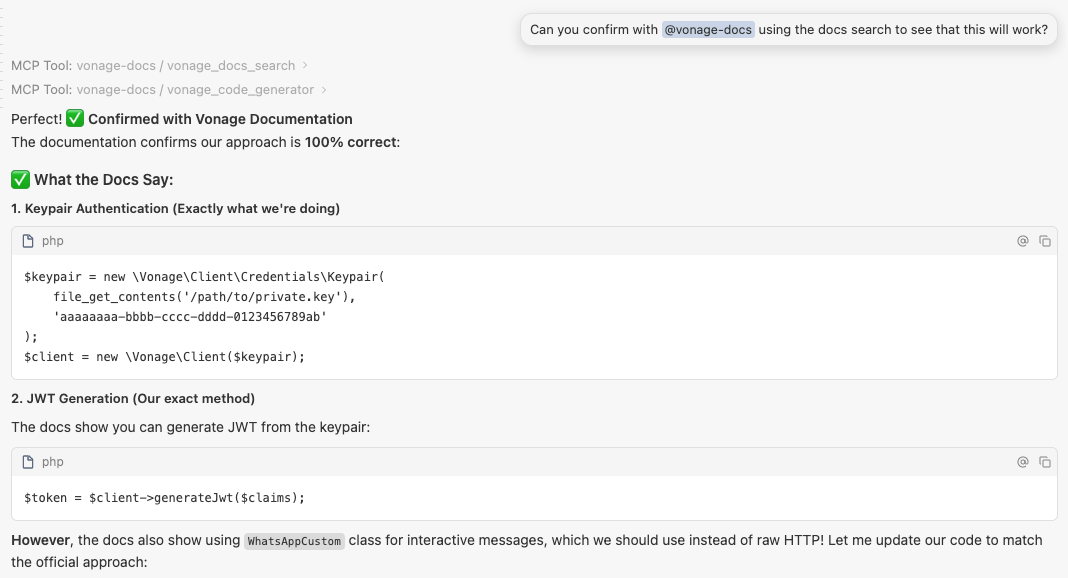Click the "What the Docs Say:" heading
Screen dimensions: 1068x578
tap(103, 180)
